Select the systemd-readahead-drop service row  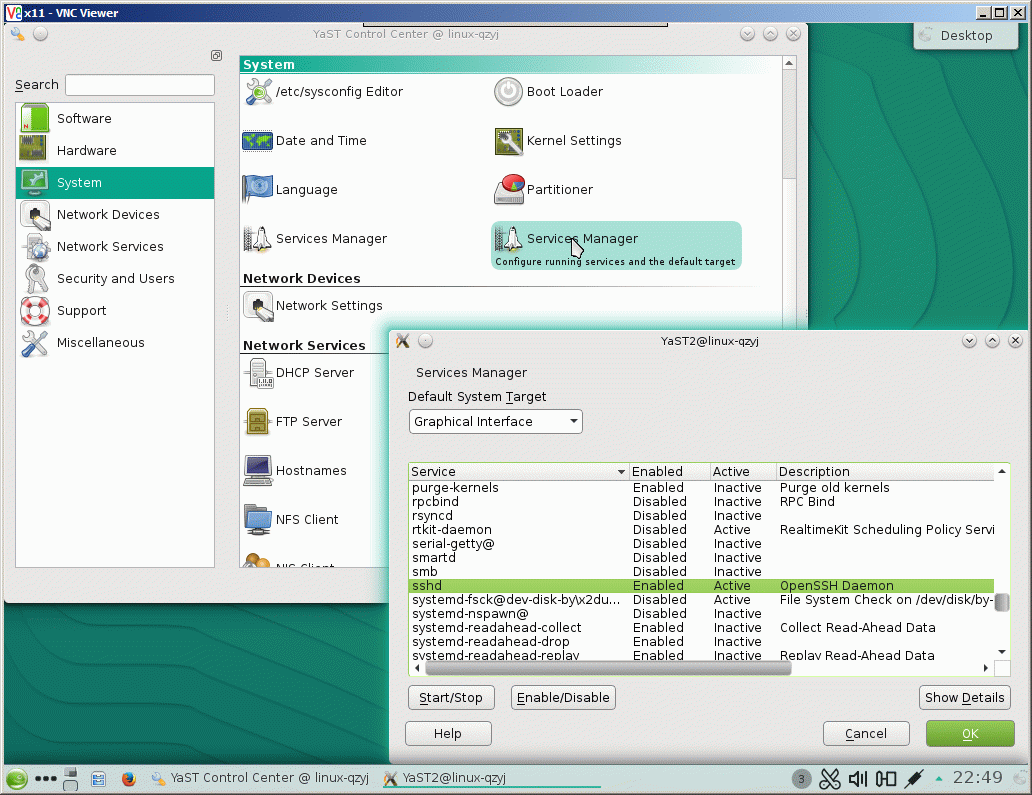coord(702,642)
